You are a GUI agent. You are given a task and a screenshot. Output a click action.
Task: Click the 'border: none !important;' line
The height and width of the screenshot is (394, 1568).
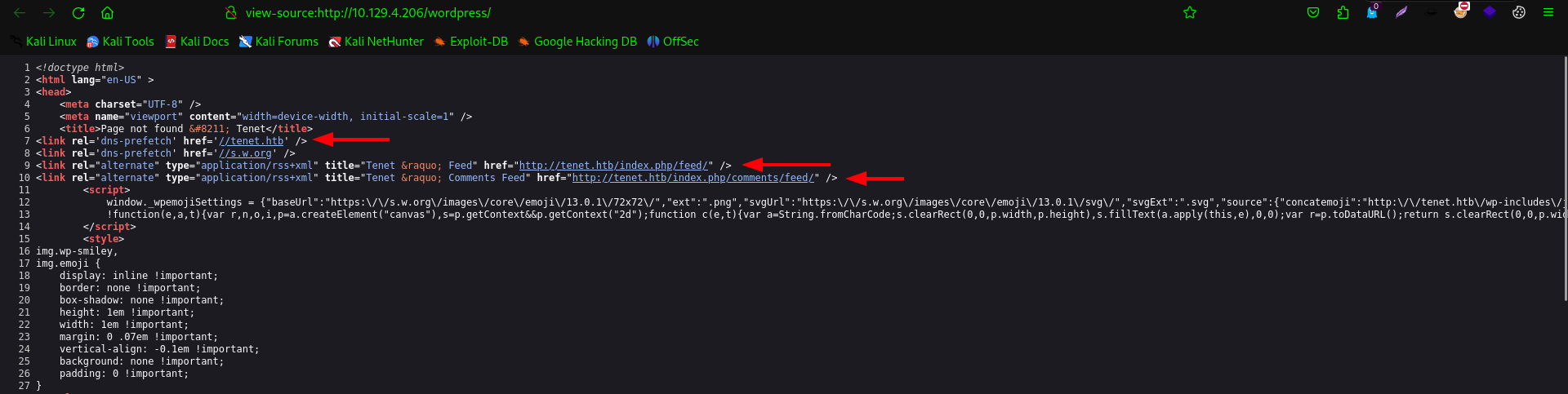[130, 288]
